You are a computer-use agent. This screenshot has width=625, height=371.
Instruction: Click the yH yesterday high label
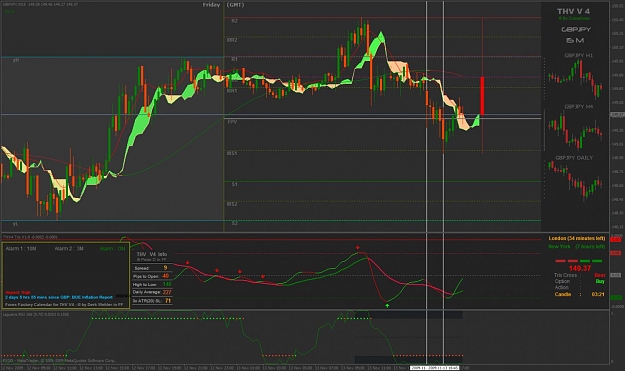click(16, 60)
